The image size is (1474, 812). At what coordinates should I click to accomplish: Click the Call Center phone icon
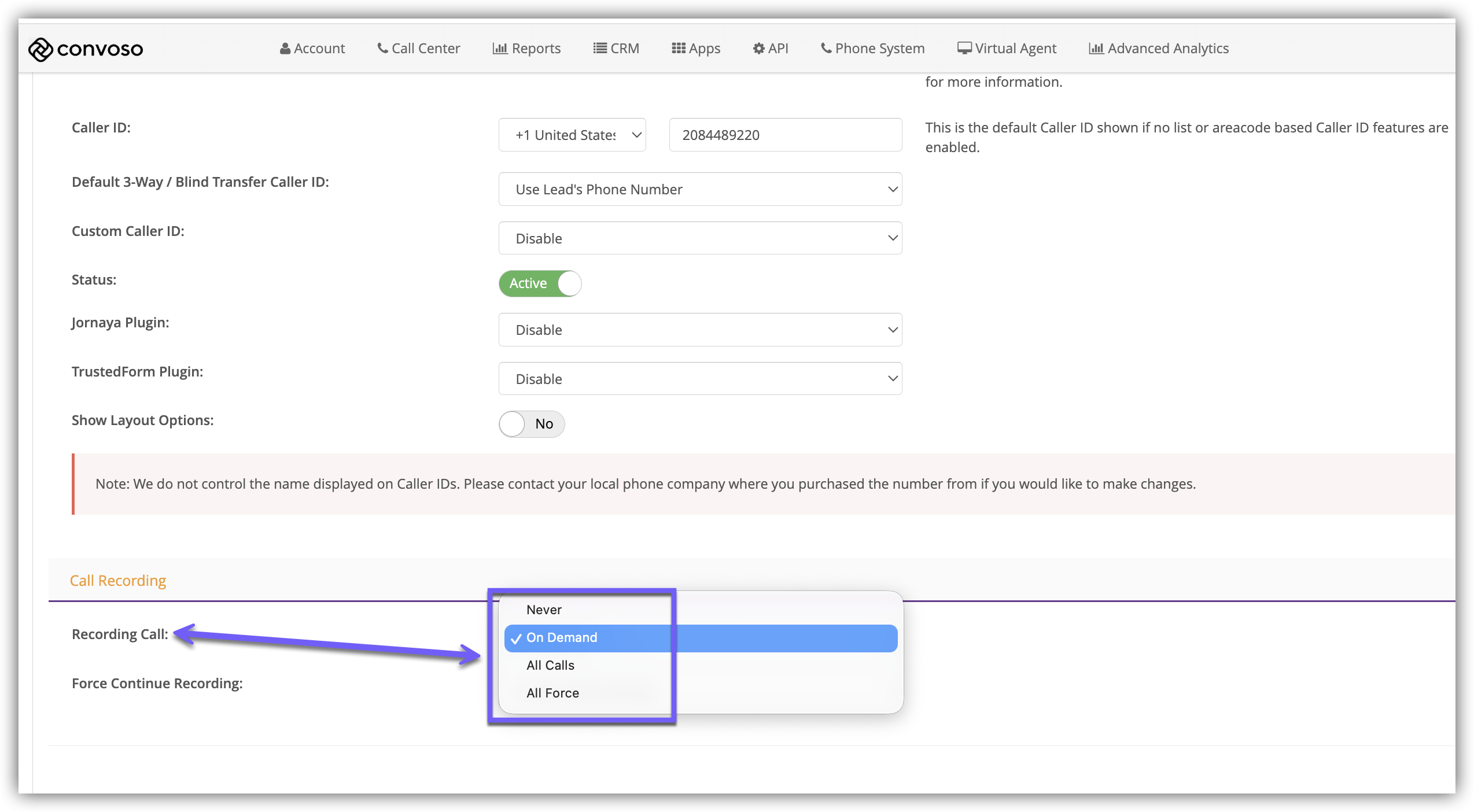point(382,48)
